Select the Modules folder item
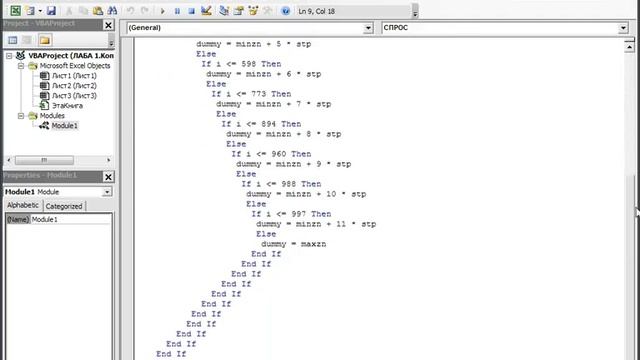Screen dimensions: 640x360 pyautogui.click(x=52, y=116)
